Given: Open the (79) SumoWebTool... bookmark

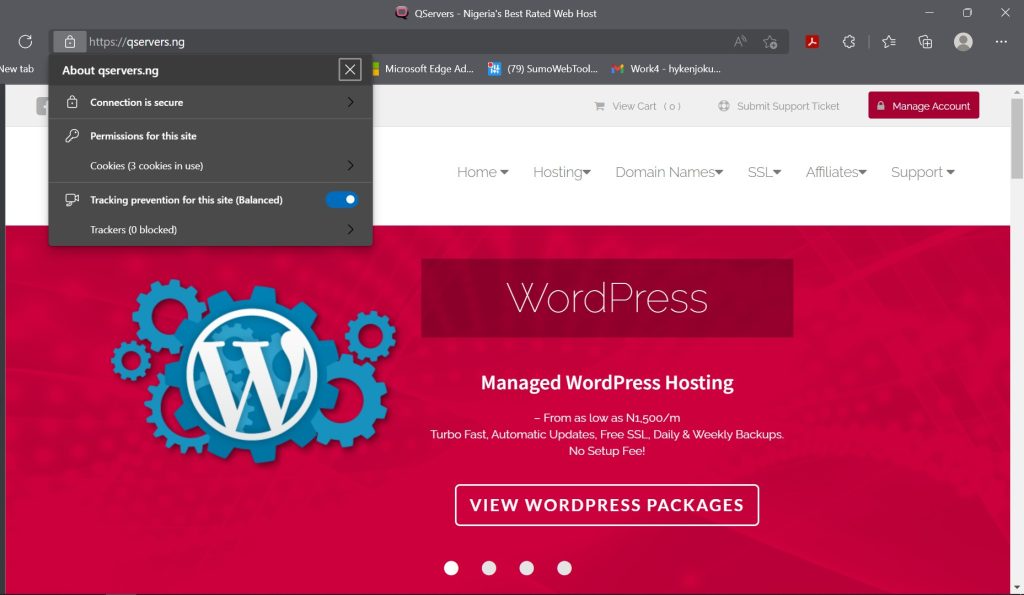Looking at the screenshot, I should 543,69.
